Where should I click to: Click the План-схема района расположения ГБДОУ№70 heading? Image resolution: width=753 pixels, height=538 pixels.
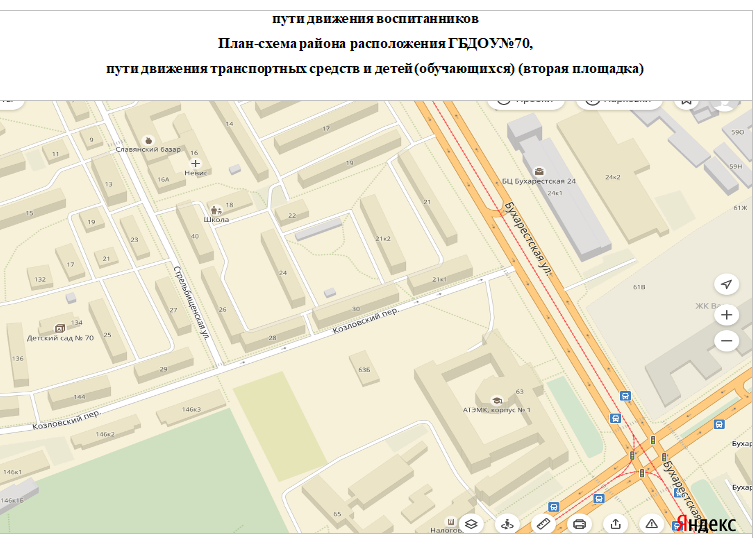375,43
